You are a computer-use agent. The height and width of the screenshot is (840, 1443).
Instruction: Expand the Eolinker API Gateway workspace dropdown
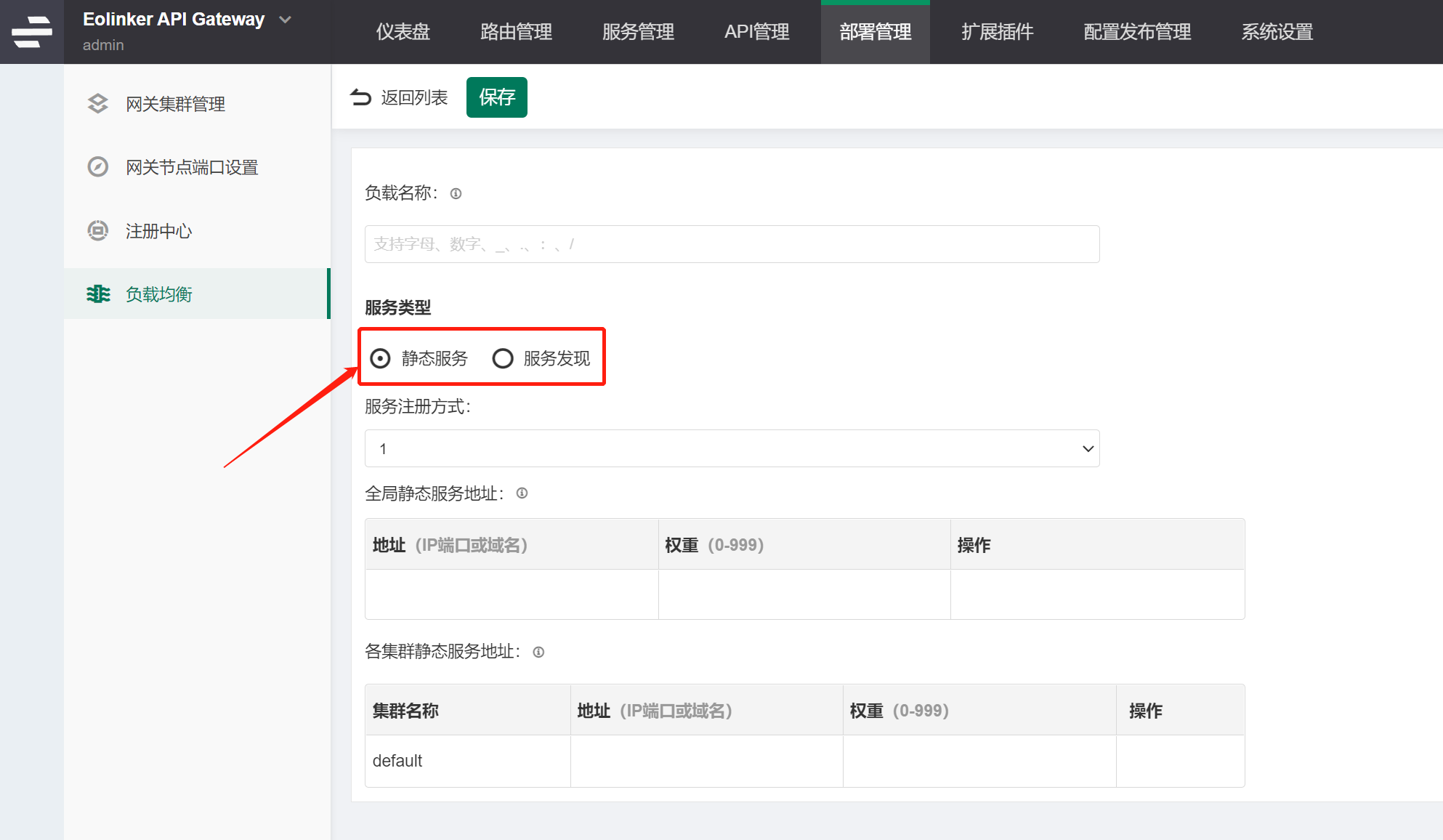[284, 20]
